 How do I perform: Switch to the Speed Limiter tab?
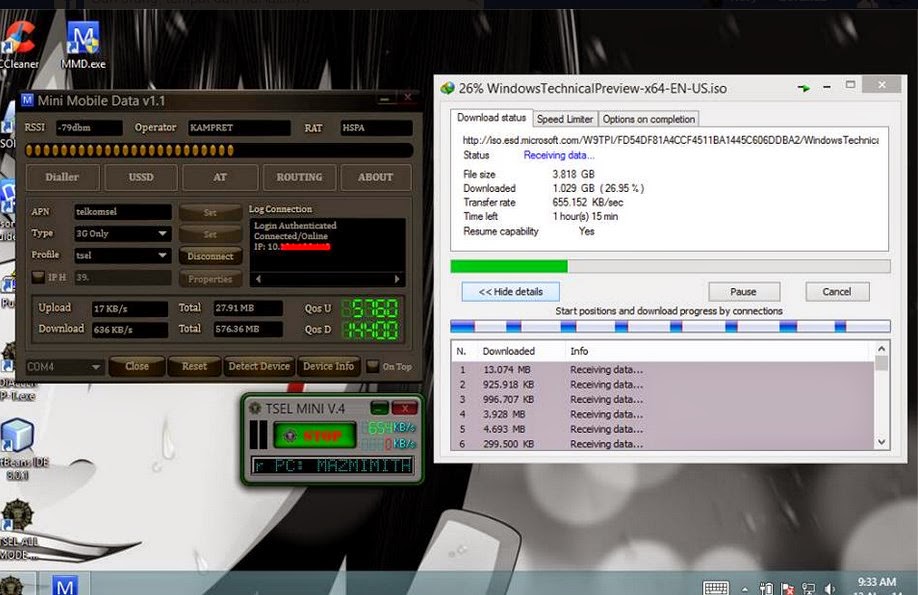[x=565, y=119]
